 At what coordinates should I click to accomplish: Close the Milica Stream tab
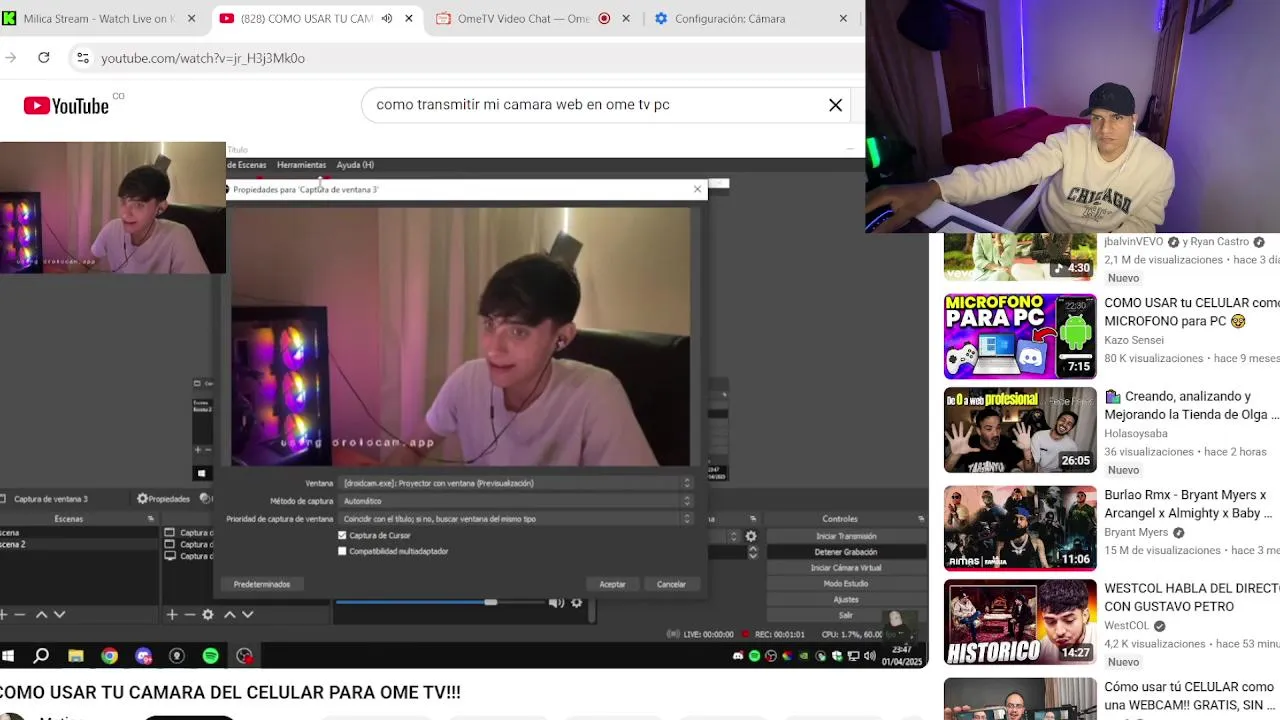point(191,18)
